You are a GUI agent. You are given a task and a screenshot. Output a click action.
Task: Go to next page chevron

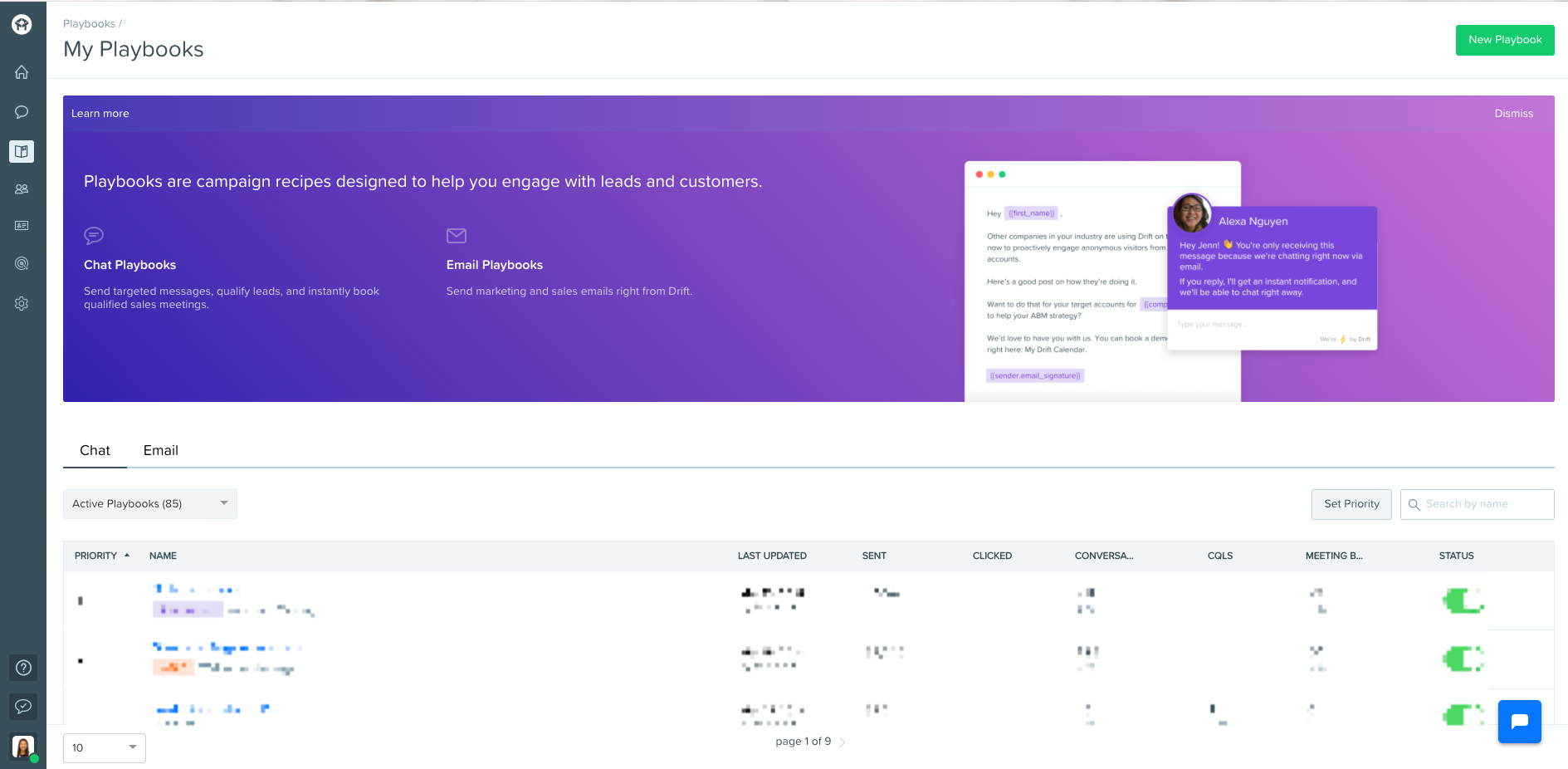[x=843, y=742]
